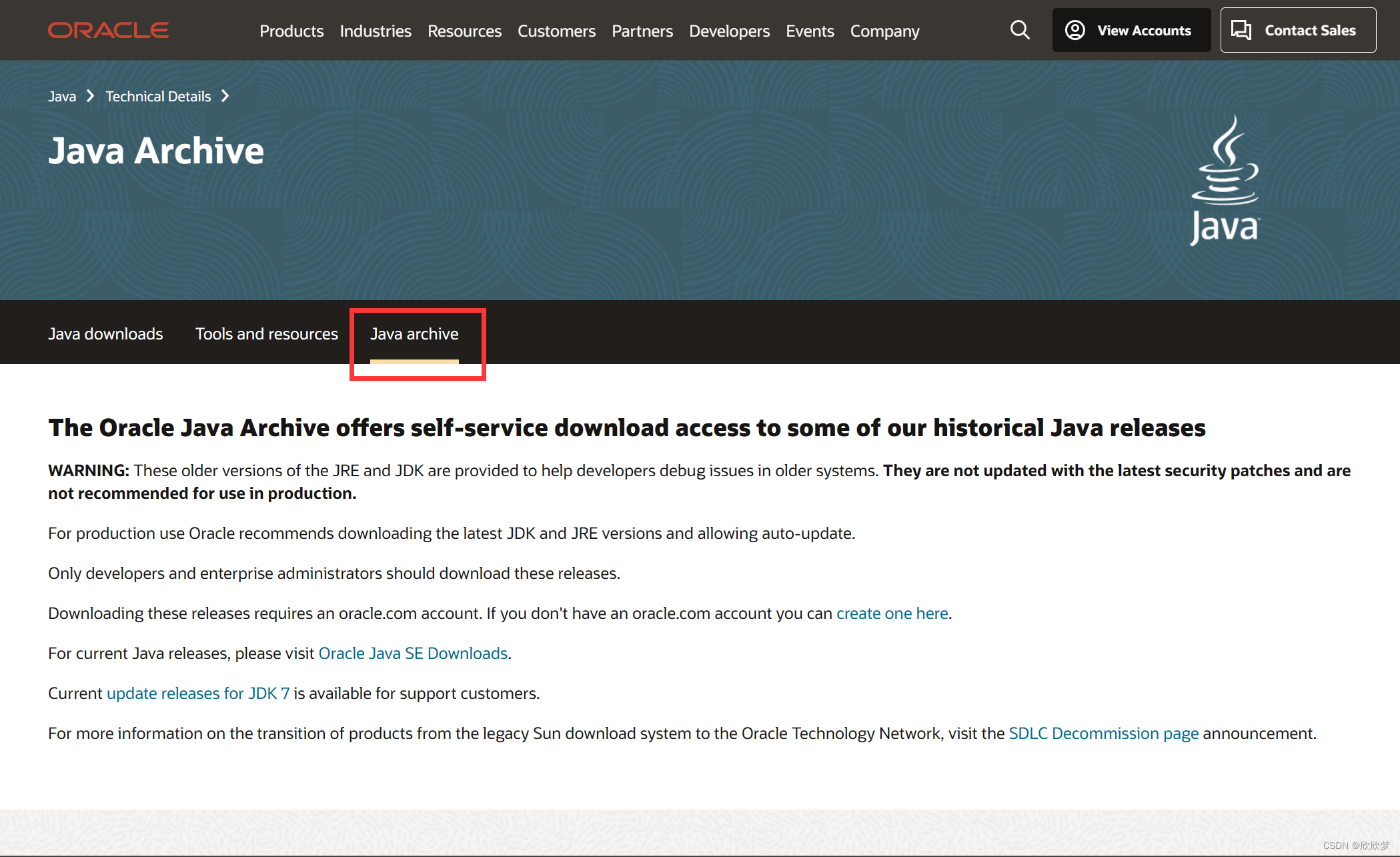Open the Partners menu

(642, 31)
